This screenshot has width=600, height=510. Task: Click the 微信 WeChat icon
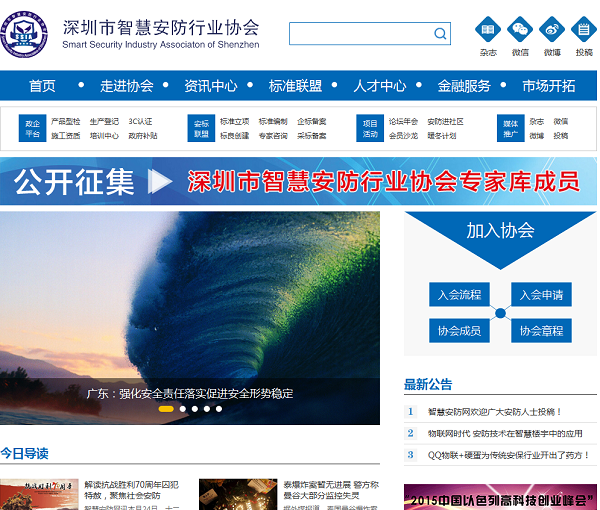(x=520, y=30)
